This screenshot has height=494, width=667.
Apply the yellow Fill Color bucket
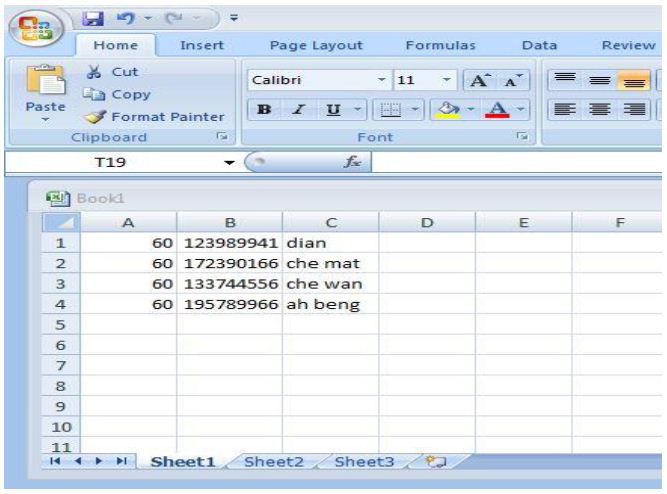point(448,109)
